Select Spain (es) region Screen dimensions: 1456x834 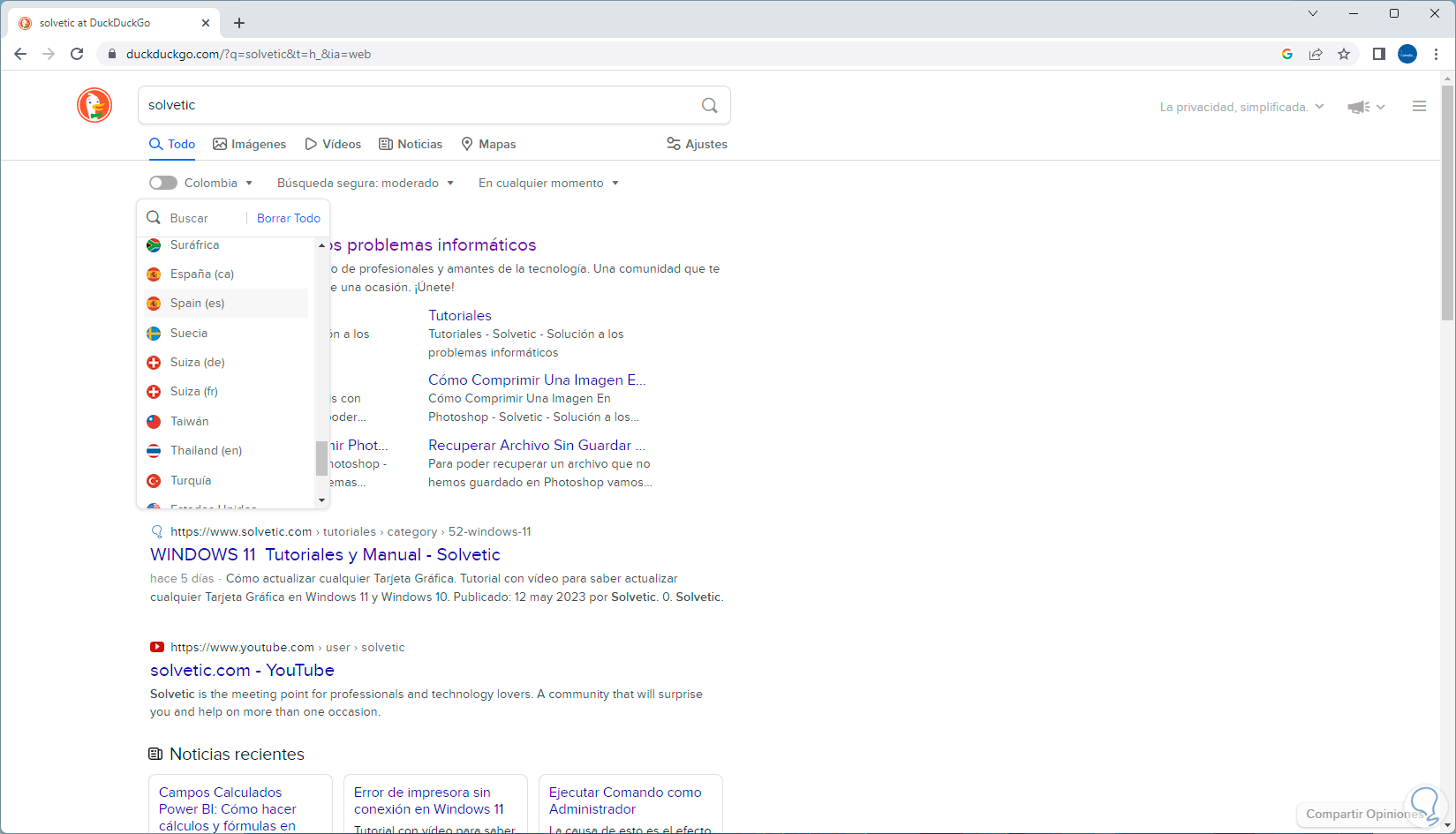coord(226,304)
